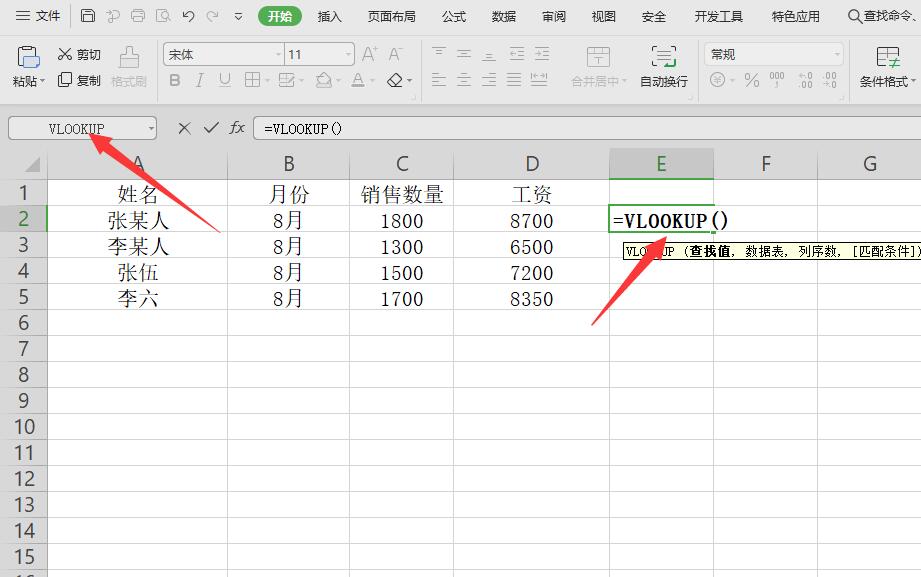Click the fx insert function icon
The image size is (921, 577).
pos(236,128)
